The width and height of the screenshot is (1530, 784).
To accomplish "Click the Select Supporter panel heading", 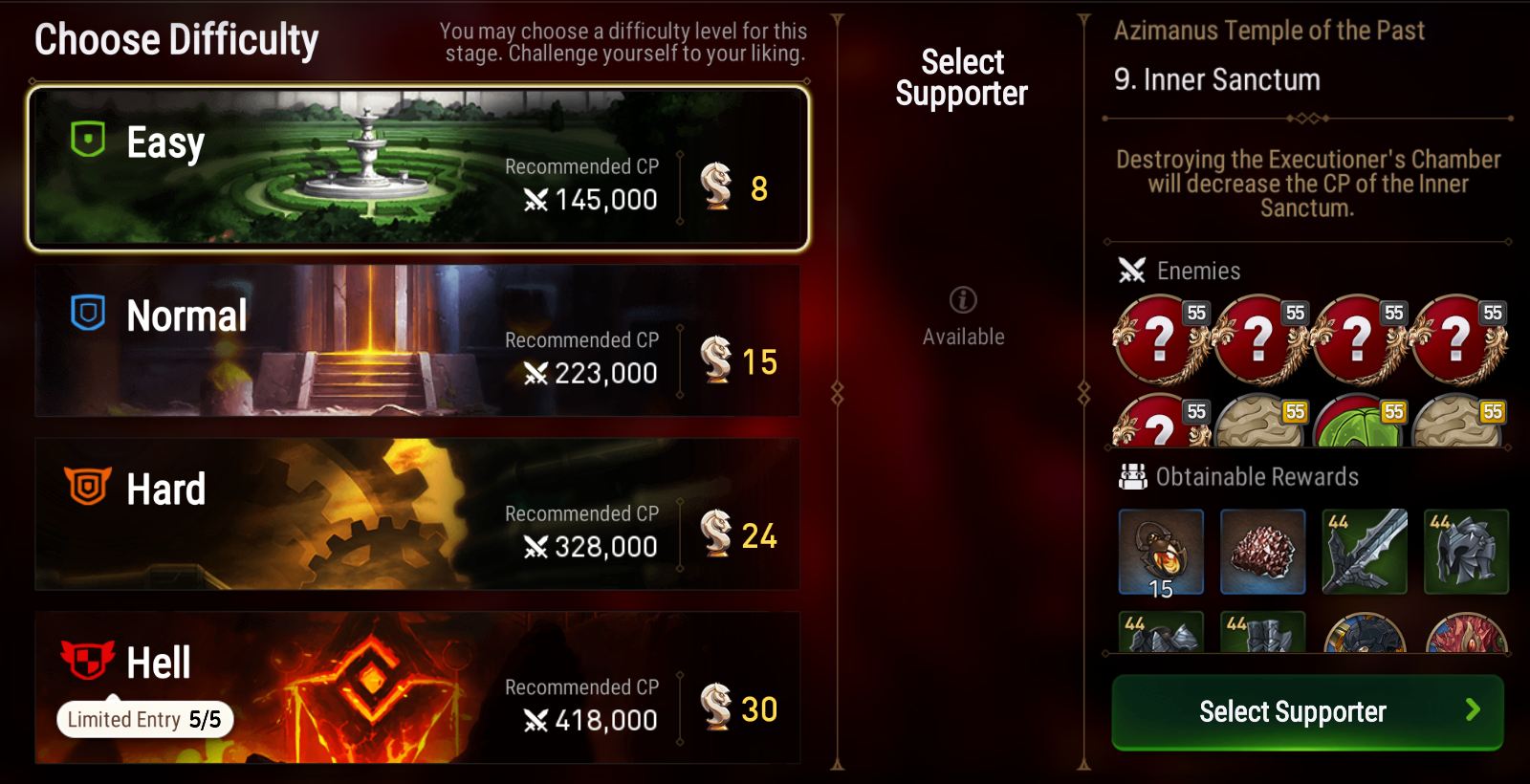I will 962,77.
